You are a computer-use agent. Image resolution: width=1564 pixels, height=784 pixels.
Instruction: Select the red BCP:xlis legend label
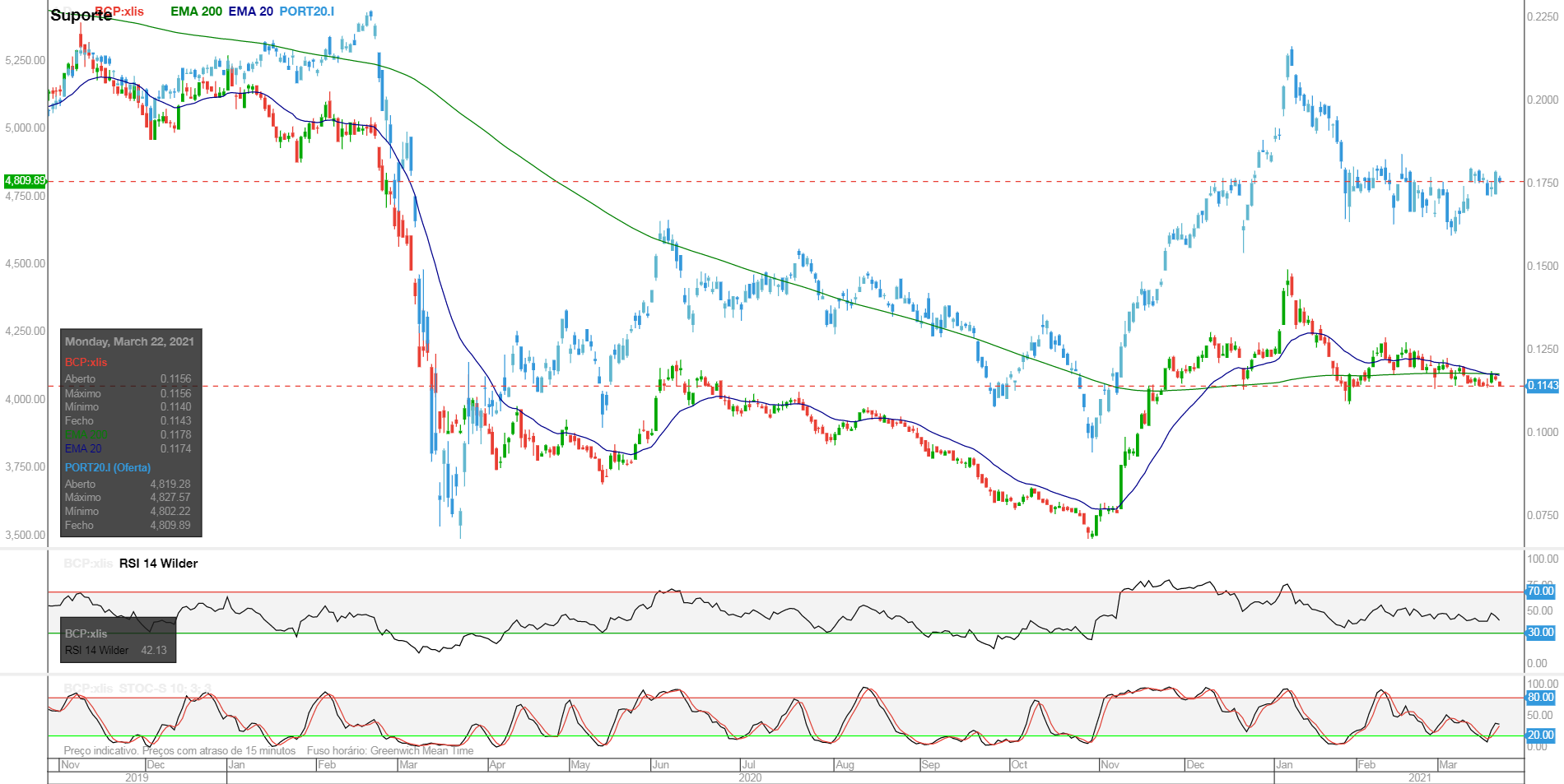[119, 12]
